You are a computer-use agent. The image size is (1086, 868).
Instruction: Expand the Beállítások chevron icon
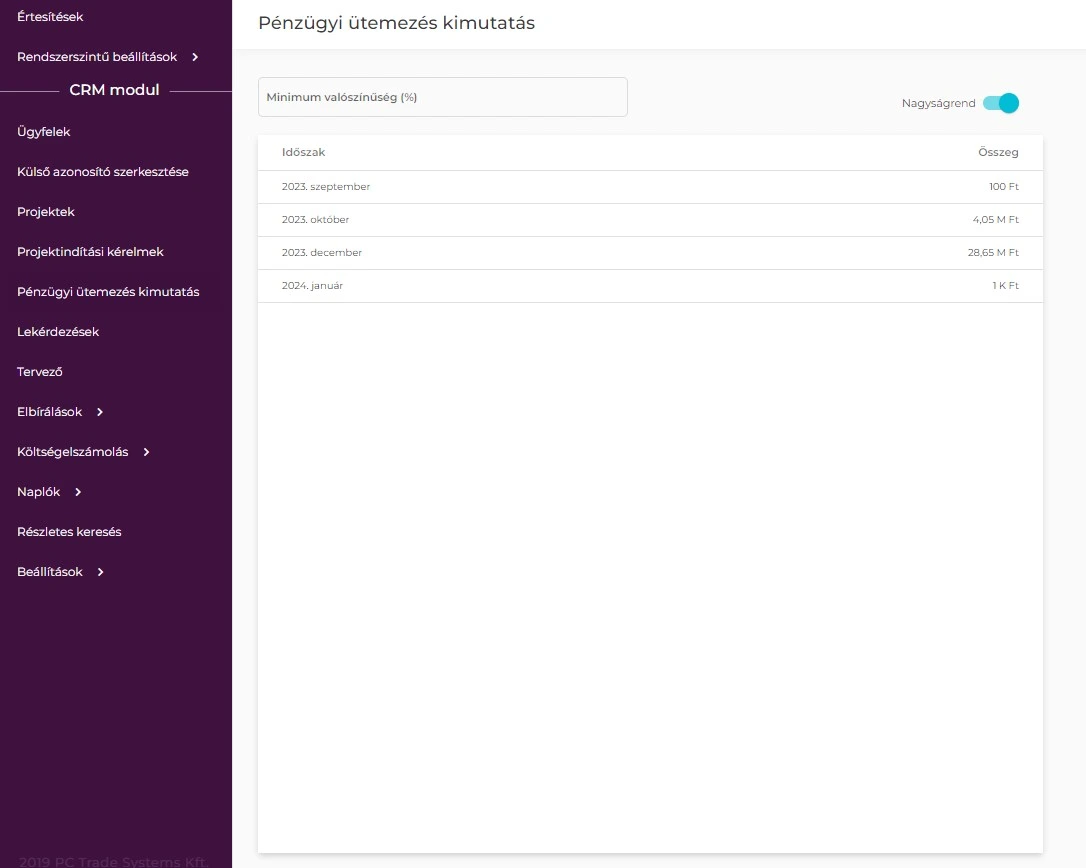point(100,572)
